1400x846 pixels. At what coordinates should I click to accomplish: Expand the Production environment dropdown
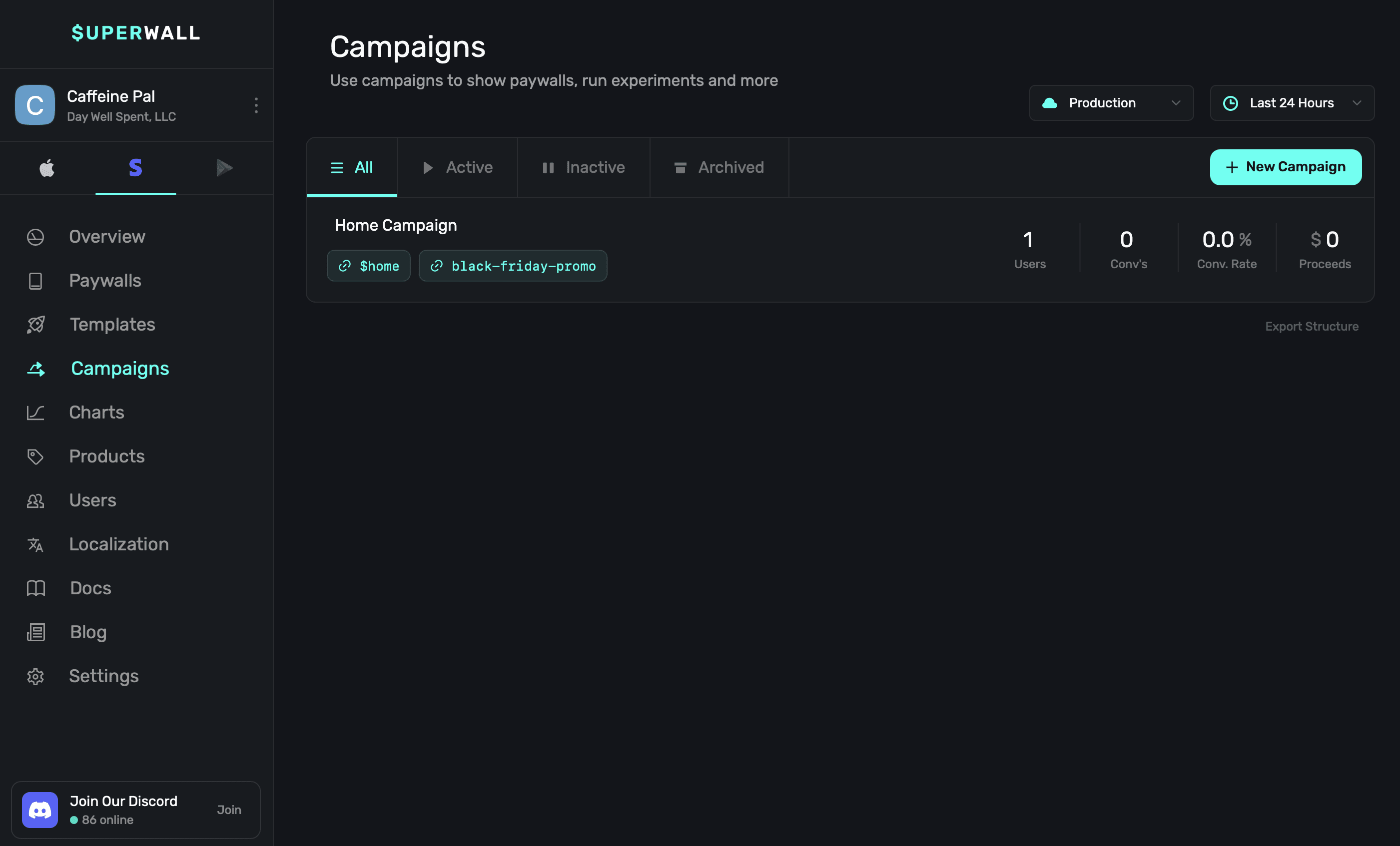(1111, 103)
